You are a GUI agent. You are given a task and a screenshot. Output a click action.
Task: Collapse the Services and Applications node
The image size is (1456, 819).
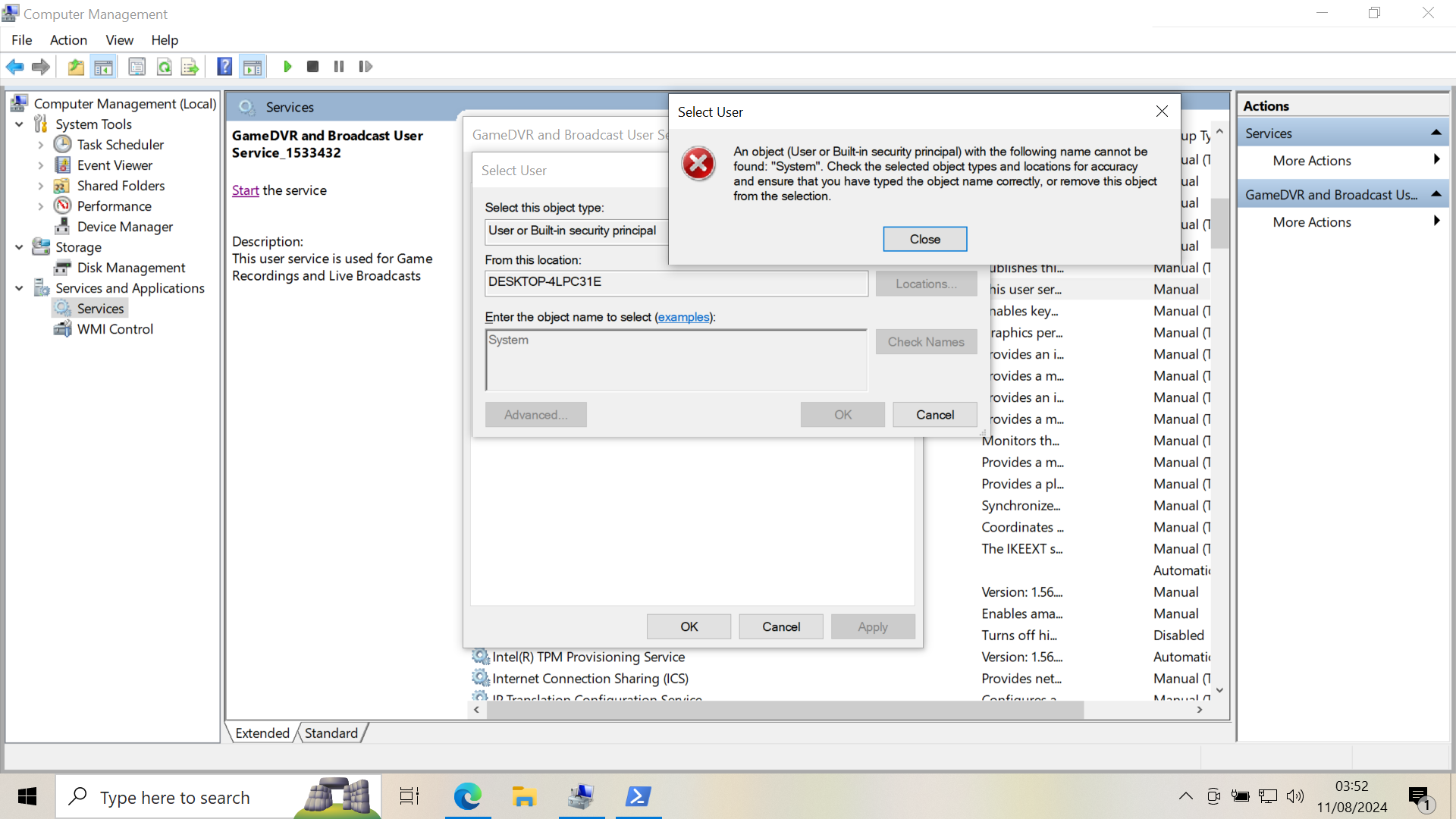pyautogui.click(x=19, y=288)
